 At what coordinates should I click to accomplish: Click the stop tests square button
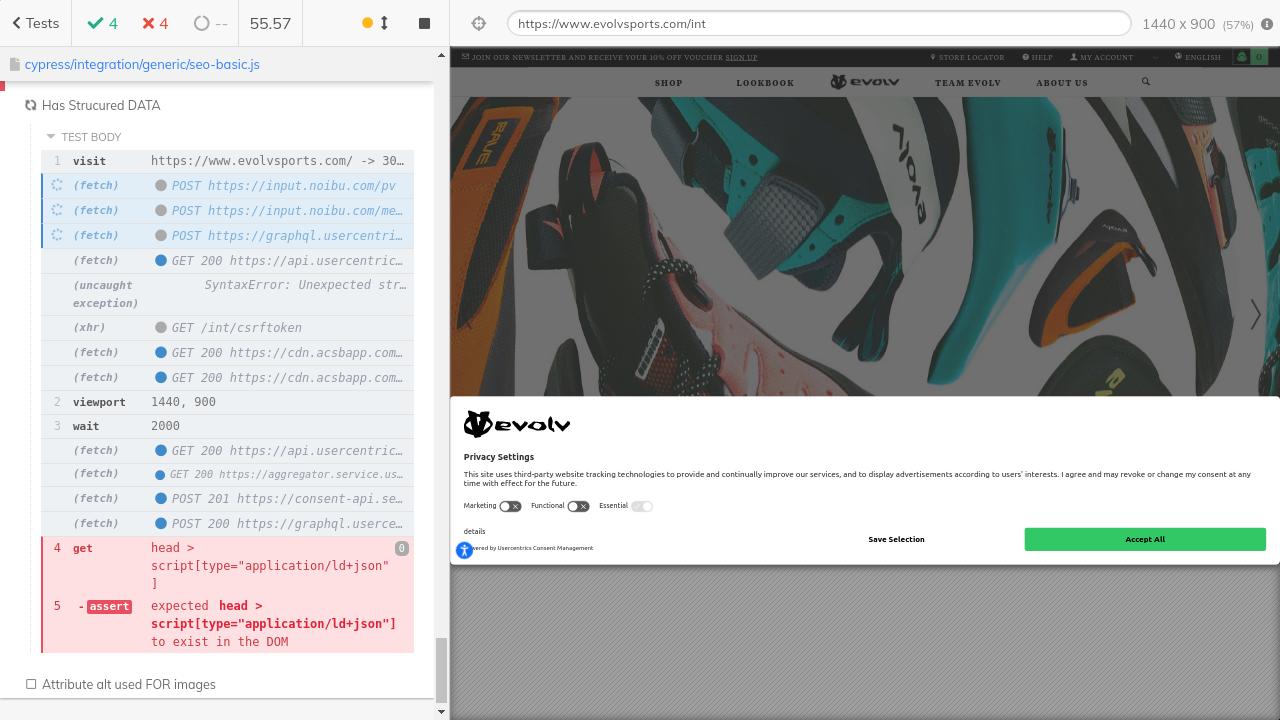pyautogui.click(x=424, y=23)
